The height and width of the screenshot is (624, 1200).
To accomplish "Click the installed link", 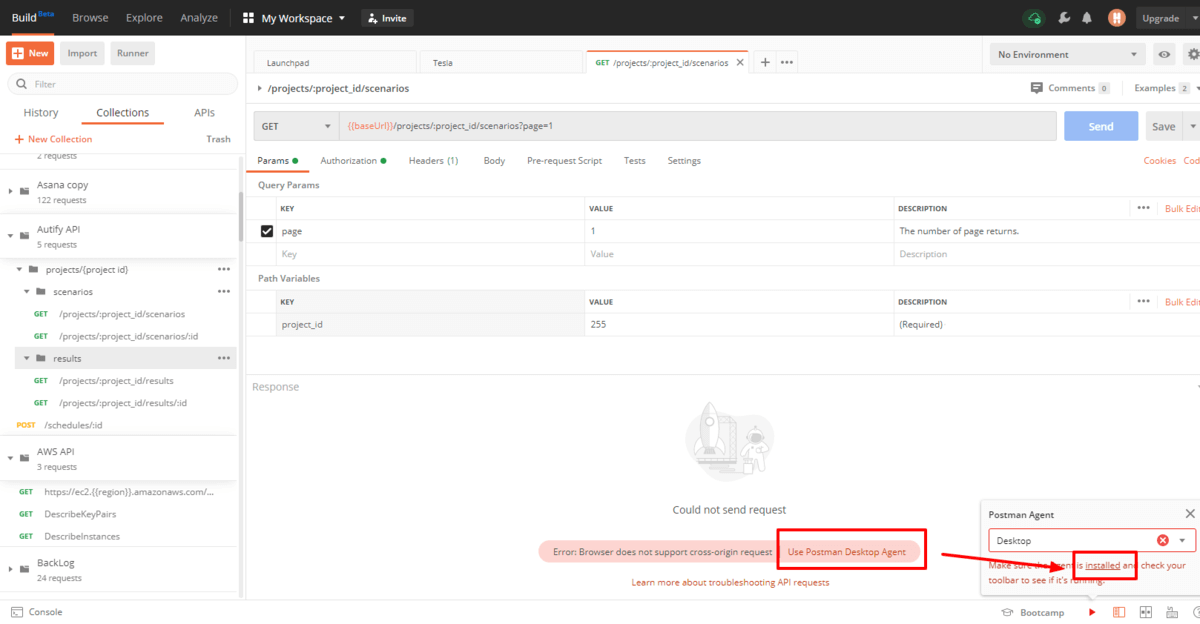I will click(x=1102, y=565).
